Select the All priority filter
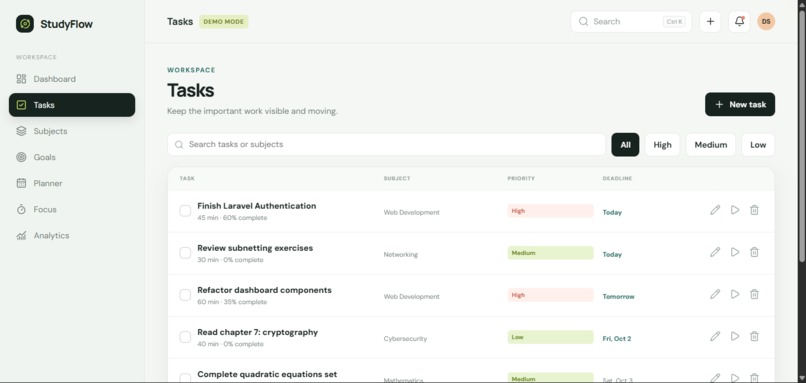This screenshot has height=383, width=806. click(x=625, y=145)
